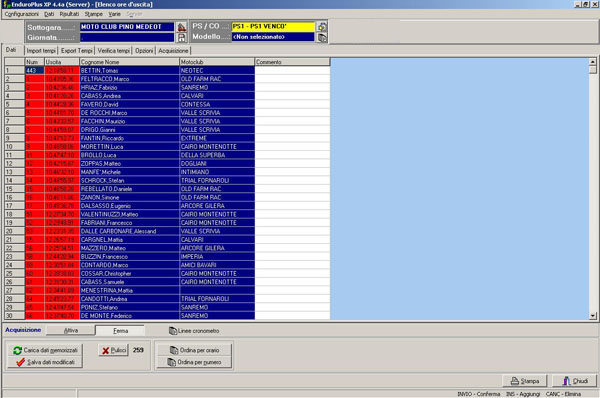
Task: Click the Pulisci red X button
Action: click(114, 350)
